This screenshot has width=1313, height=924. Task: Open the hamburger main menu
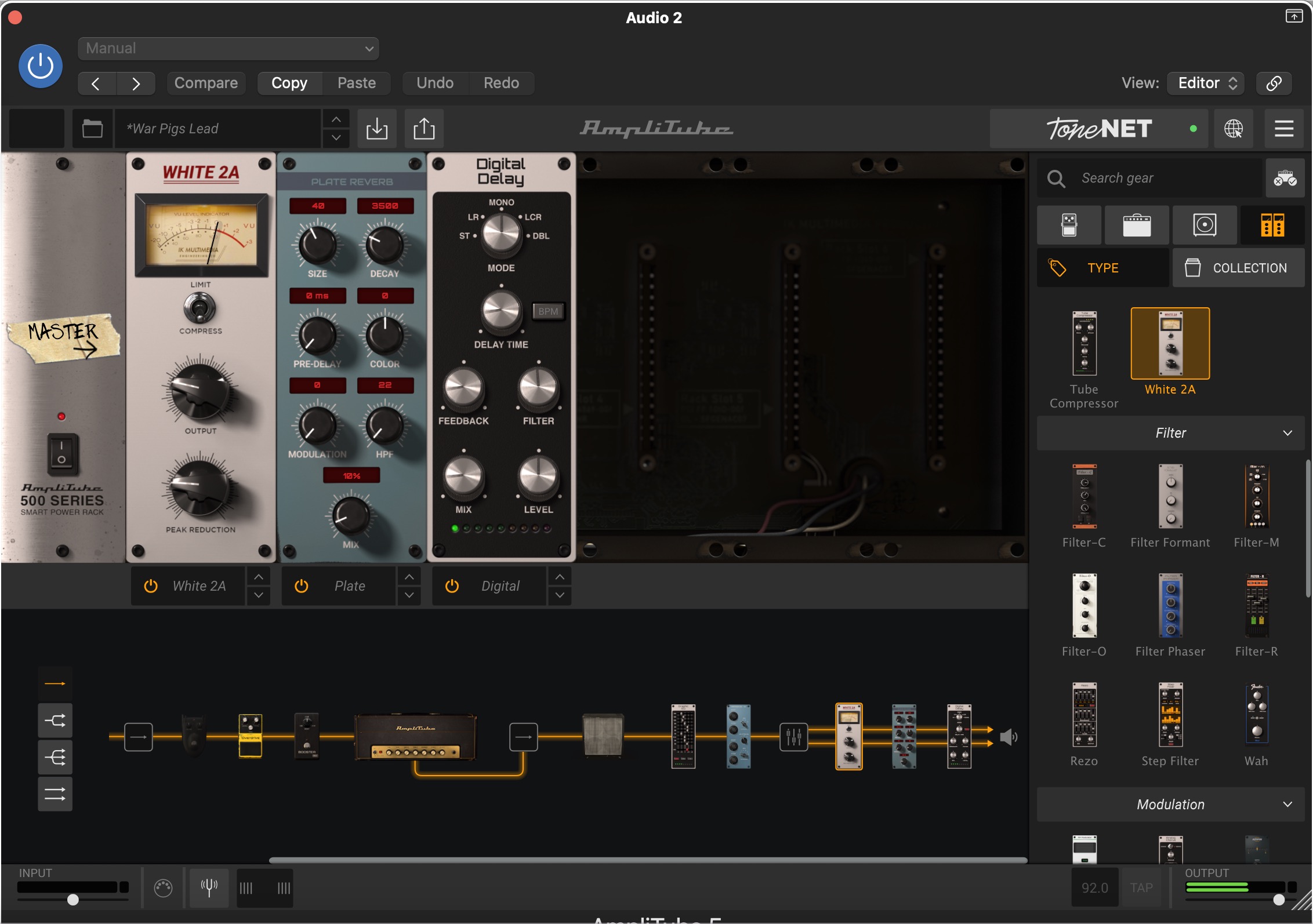[x=1284, y=128]
